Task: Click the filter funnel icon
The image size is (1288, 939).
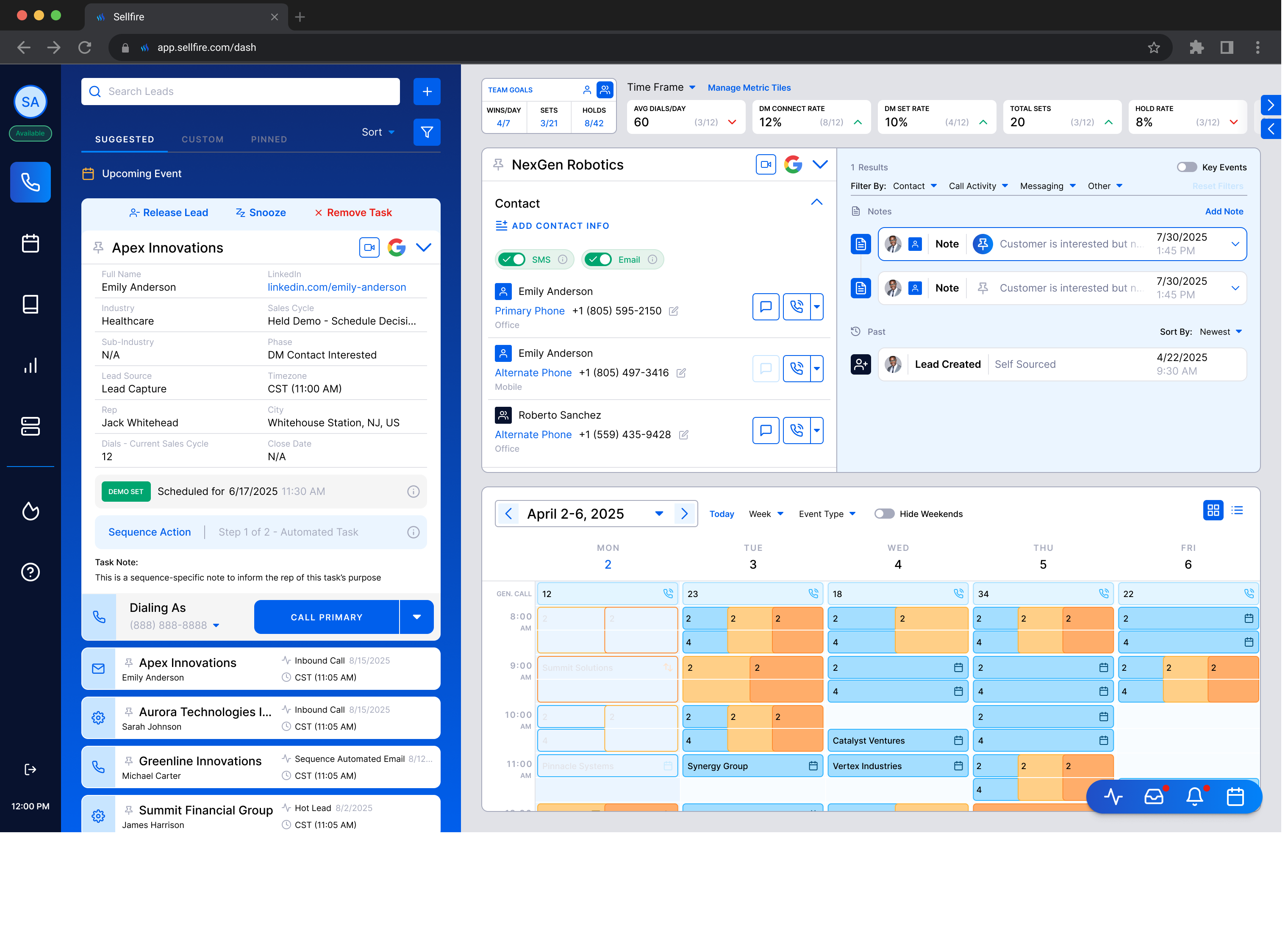Action: [x=426, y=132]
